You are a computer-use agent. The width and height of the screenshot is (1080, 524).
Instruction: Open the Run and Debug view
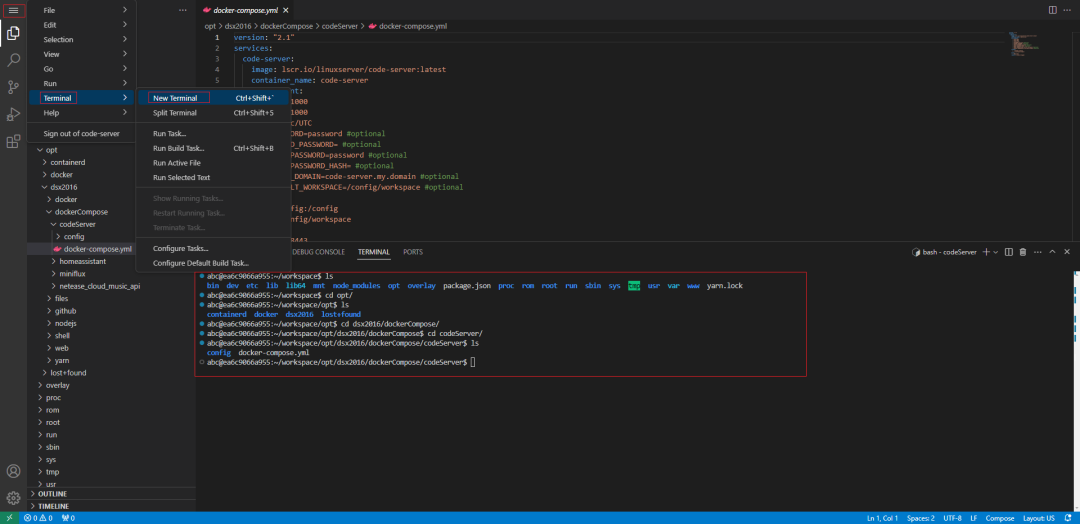[x=13, y=114]
